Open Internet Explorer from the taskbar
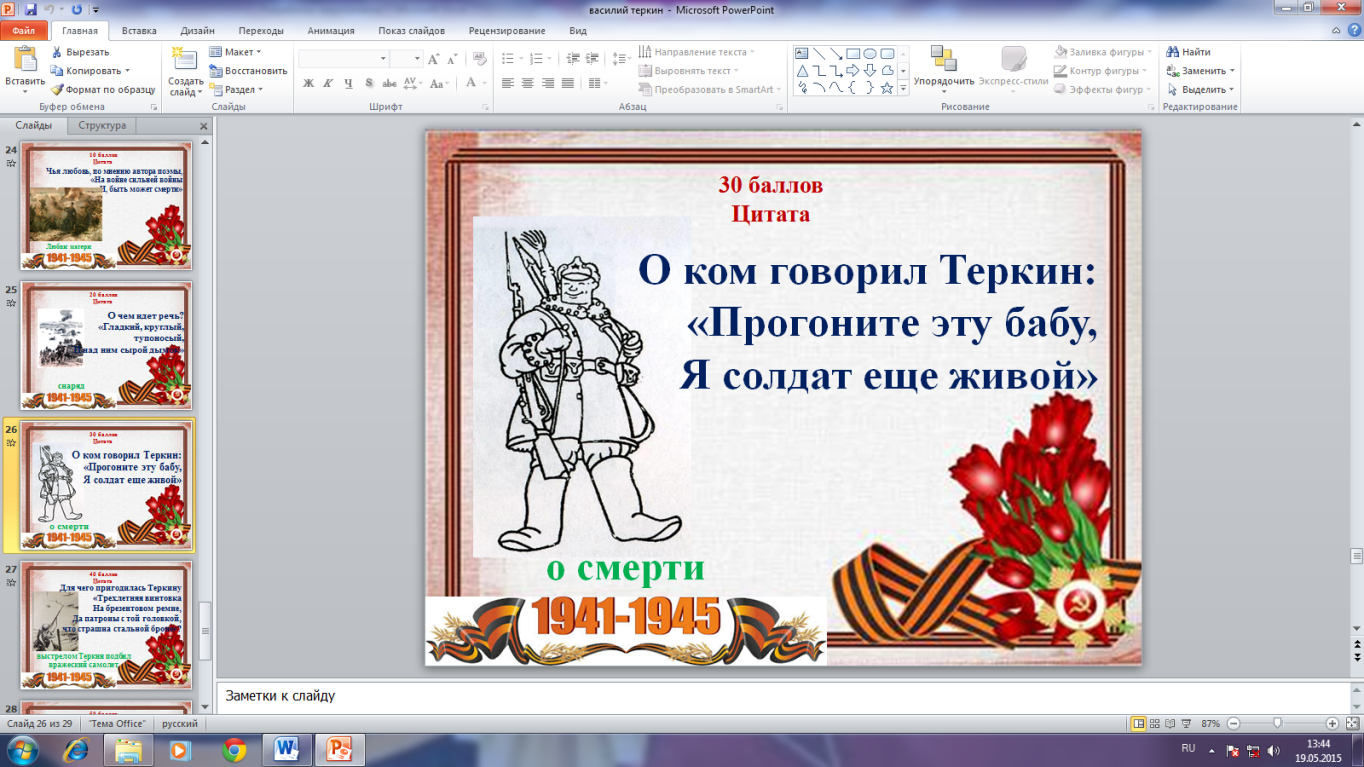Image resolution: width=1364 pixels, height=767 pixels. tap(76, 749)
